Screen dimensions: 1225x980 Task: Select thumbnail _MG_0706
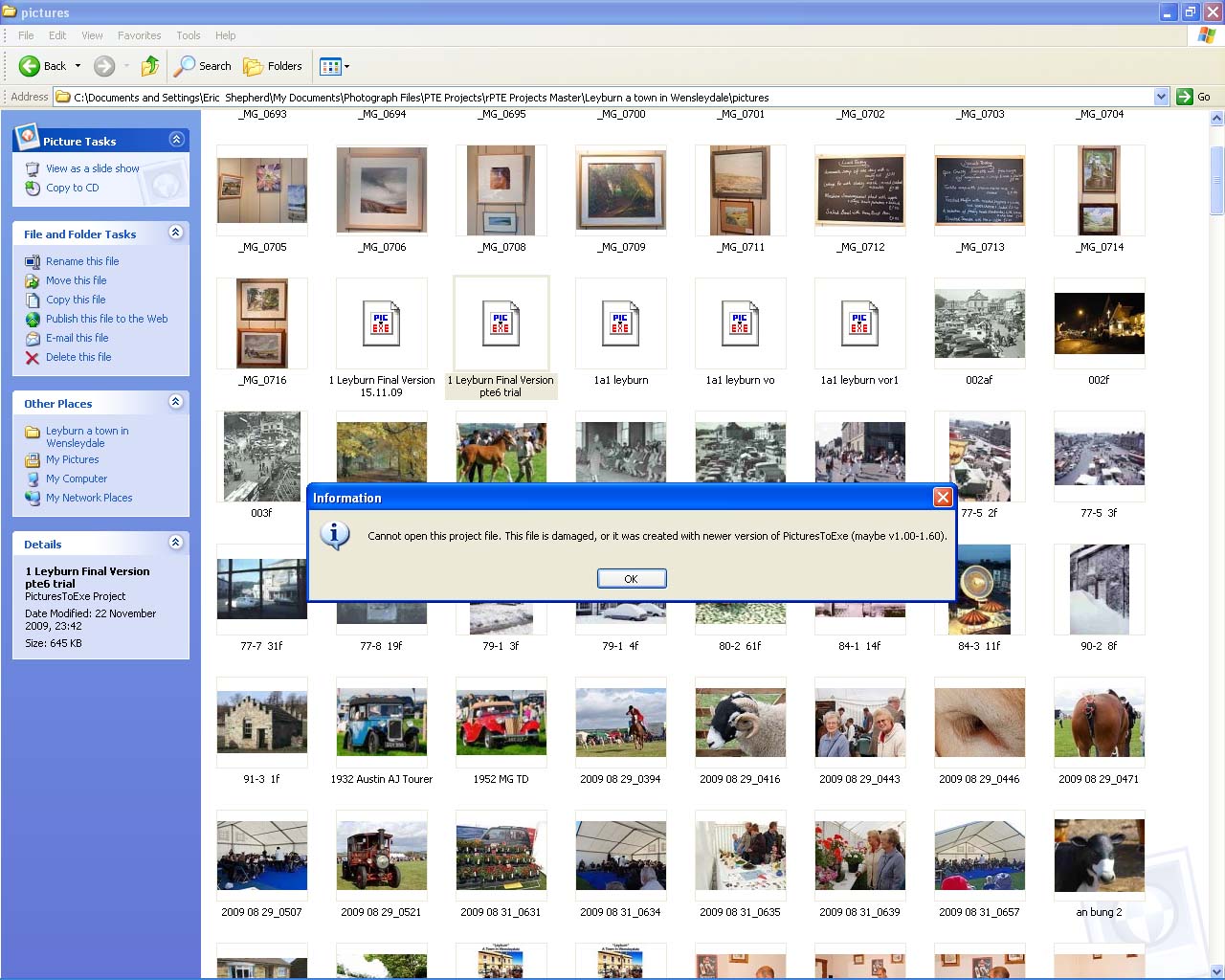pos(382,190)
